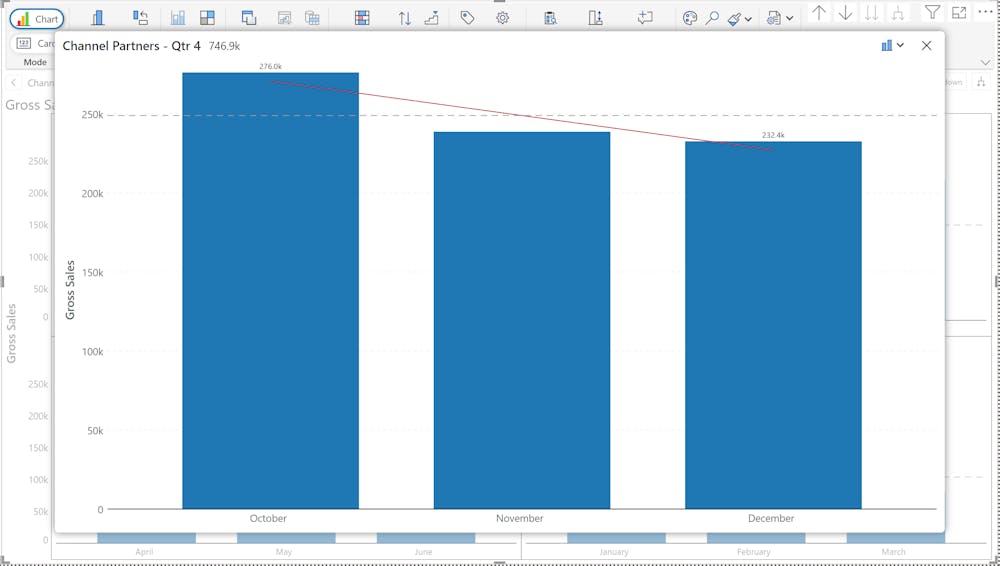Image resolution: width=1000 pixels, height=566 pixels.
Task: Open the column chart type icon
Action: point(98,18)
